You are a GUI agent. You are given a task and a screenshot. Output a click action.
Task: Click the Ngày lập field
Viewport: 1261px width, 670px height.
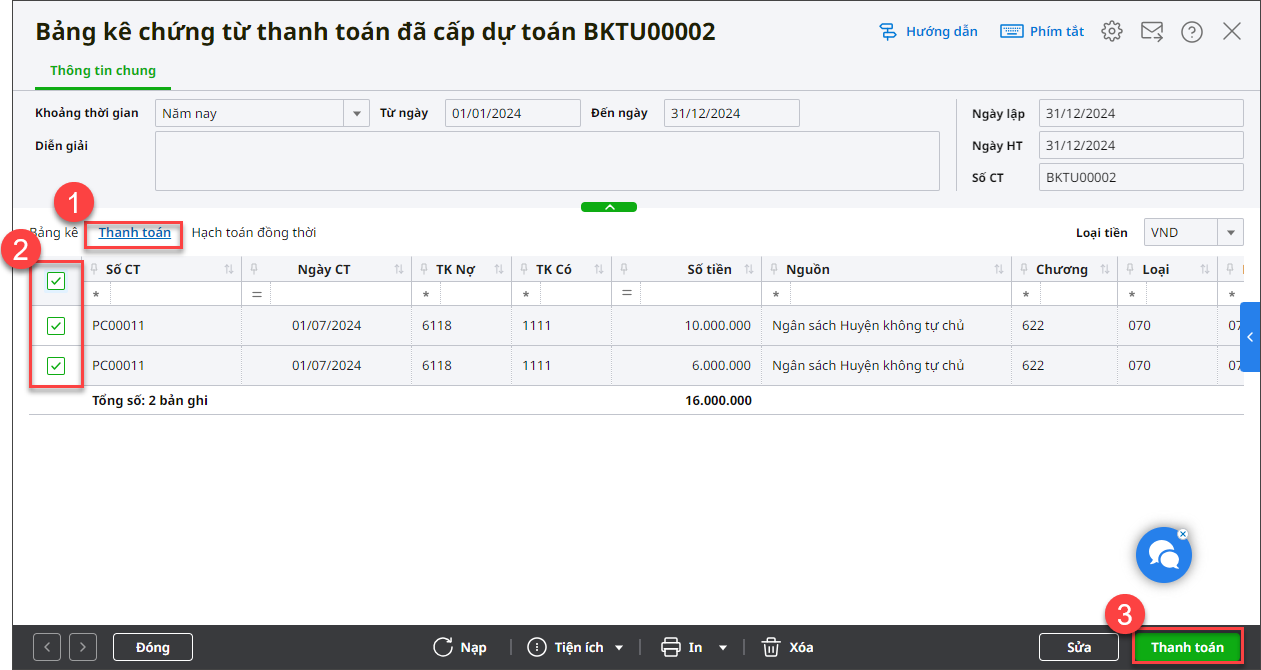[1141, 113]
